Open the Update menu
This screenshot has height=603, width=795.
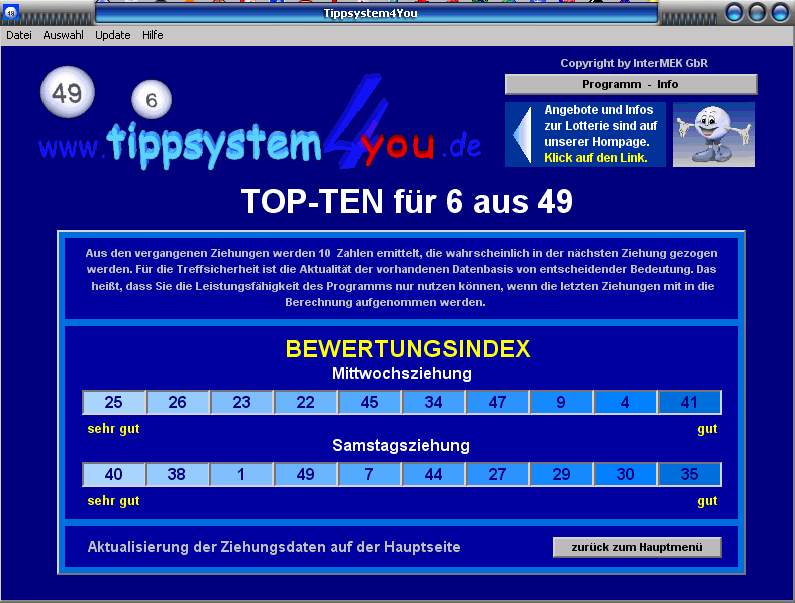click(x=113, y=35)
